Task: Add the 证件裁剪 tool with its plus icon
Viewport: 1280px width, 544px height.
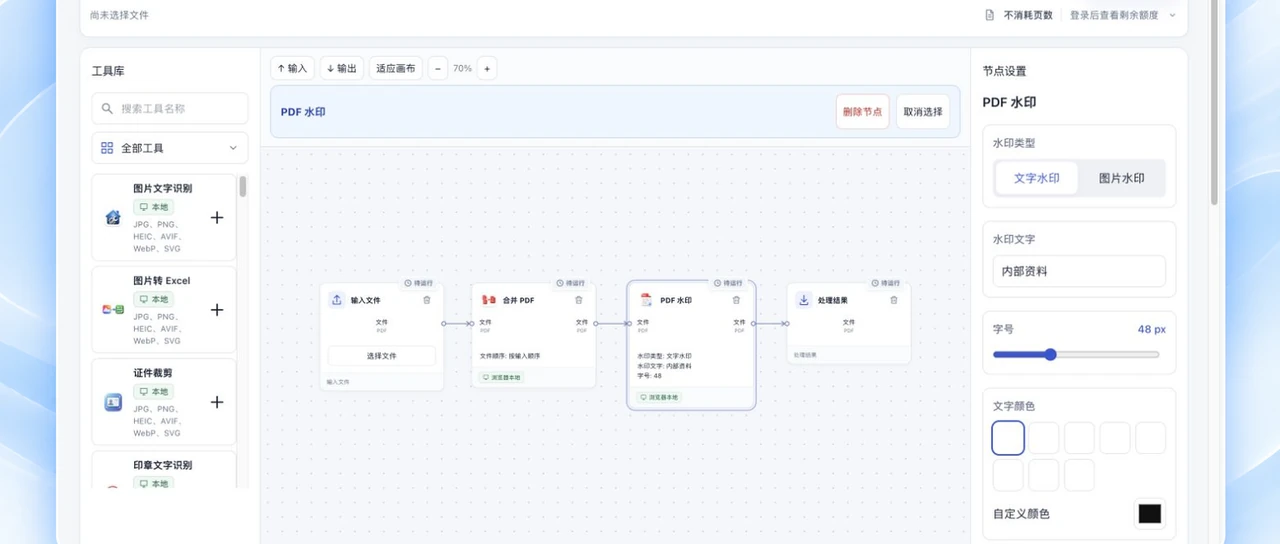Action: click(217, 402)
